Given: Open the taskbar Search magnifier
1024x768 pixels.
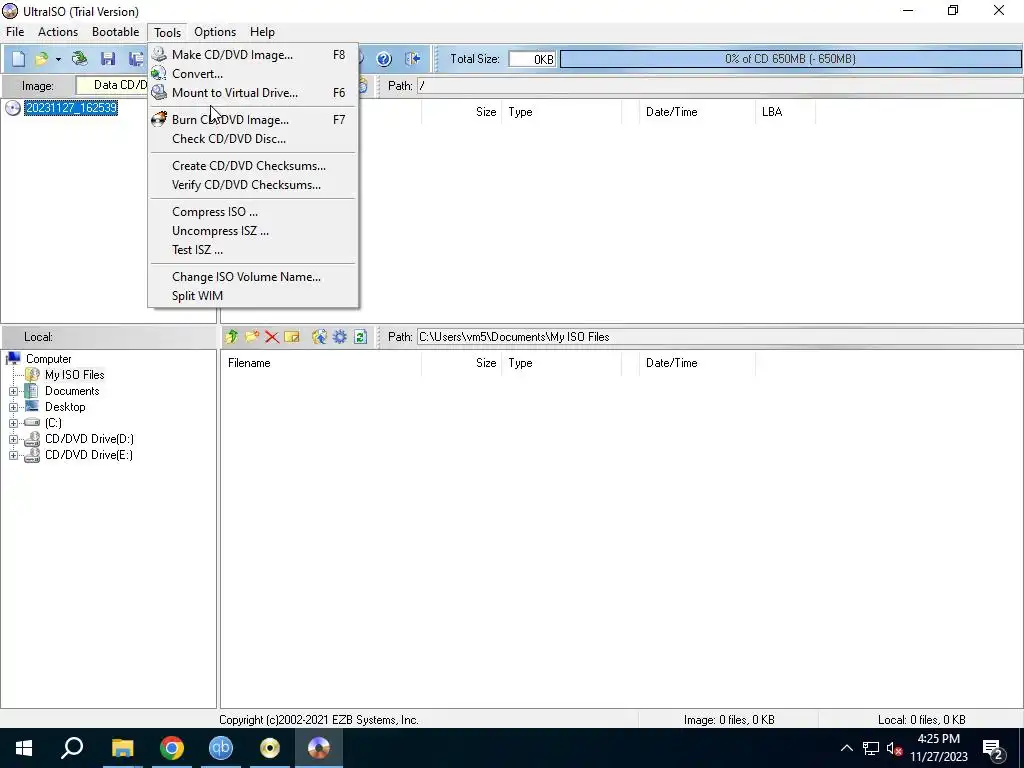Looking at the screenshot, I should (x=72, y=748).
